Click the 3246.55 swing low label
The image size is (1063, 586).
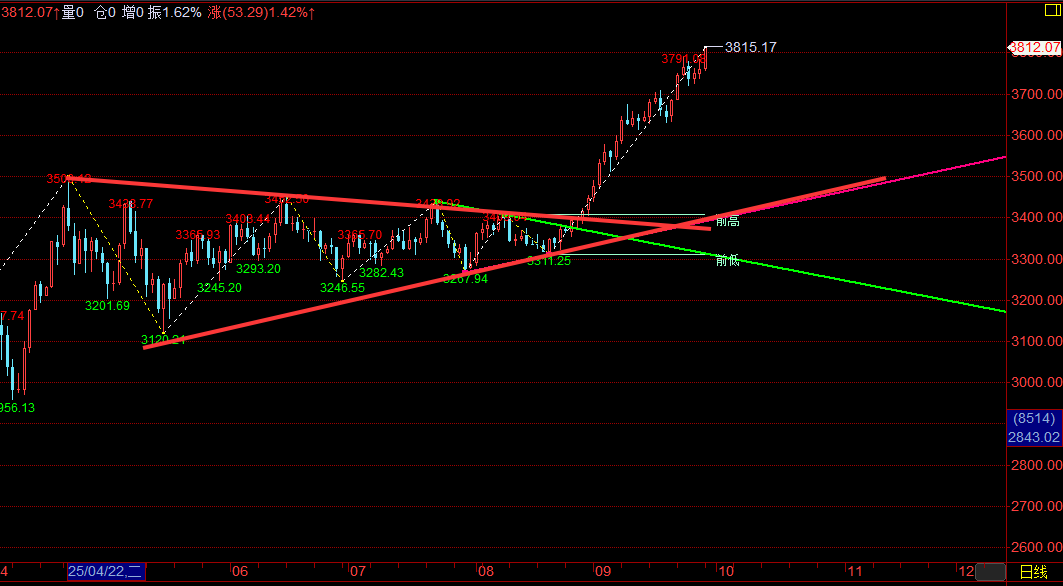342,288
